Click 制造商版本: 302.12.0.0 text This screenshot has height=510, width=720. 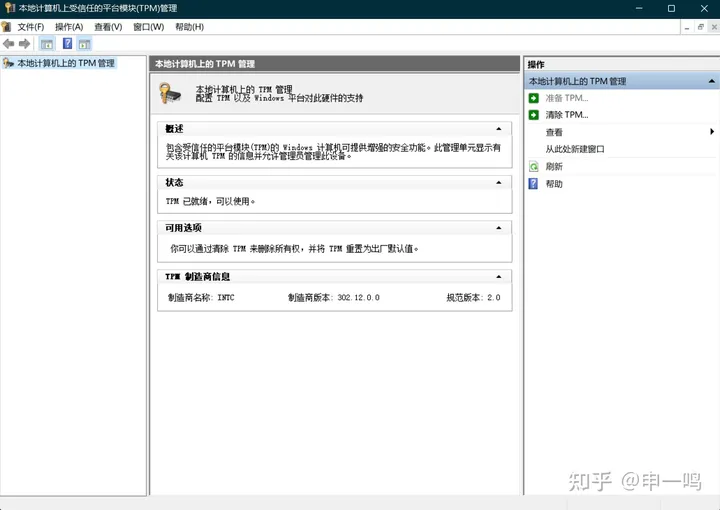(334, 297)
